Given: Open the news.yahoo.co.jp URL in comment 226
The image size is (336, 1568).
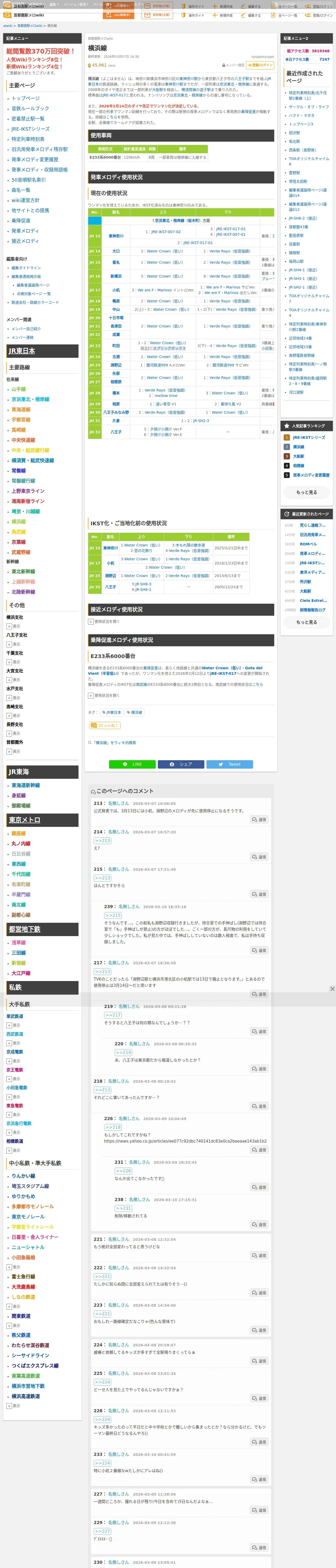Looking at the screenshot, I should click(185, 1141).
